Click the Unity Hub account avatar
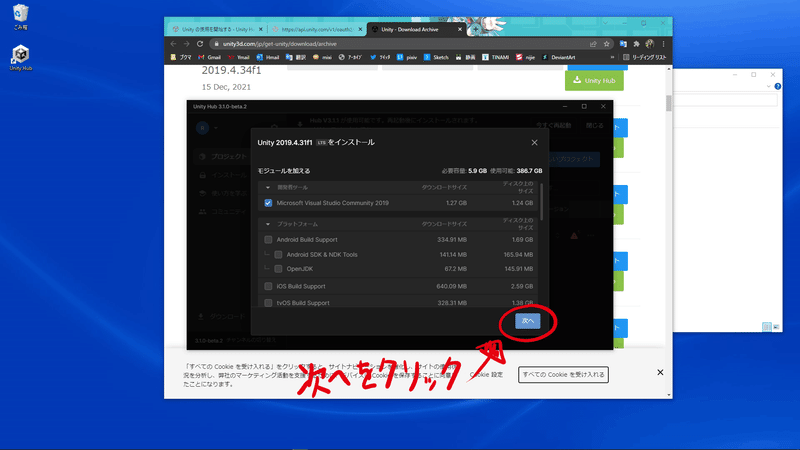Screen dimensions: 800x450 [x=203, y=128]
